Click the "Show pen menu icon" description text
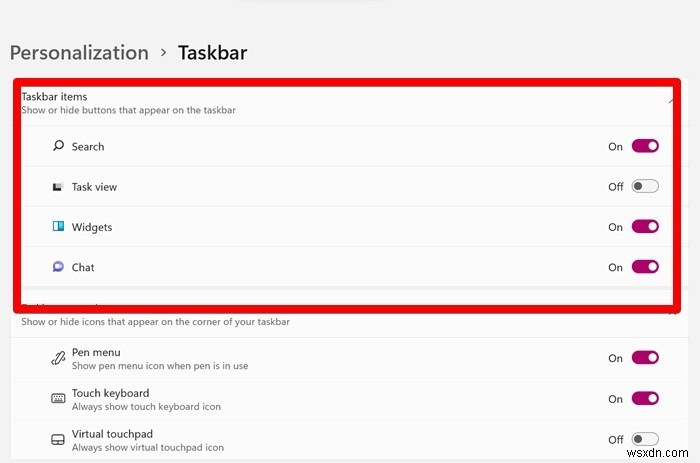The width and height of the screenshot is (700, 463). pyautogui.click(x=160, y=366)
